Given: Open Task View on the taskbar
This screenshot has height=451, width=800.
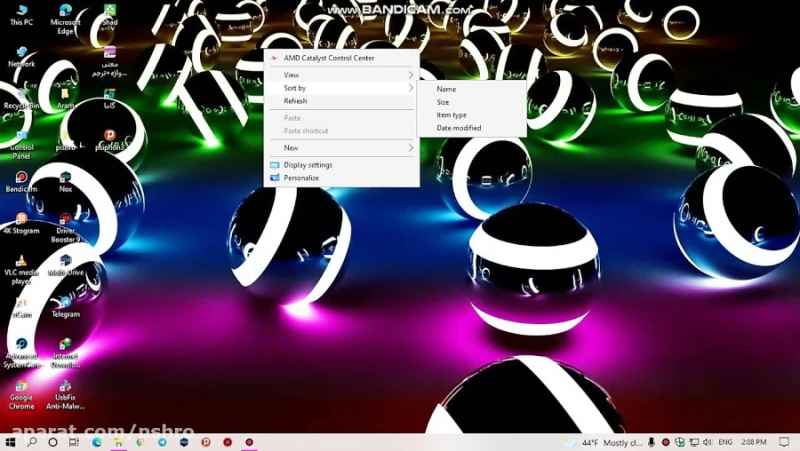Looking at the screenshot, I should pyautogui.click(x=74, y=442).
